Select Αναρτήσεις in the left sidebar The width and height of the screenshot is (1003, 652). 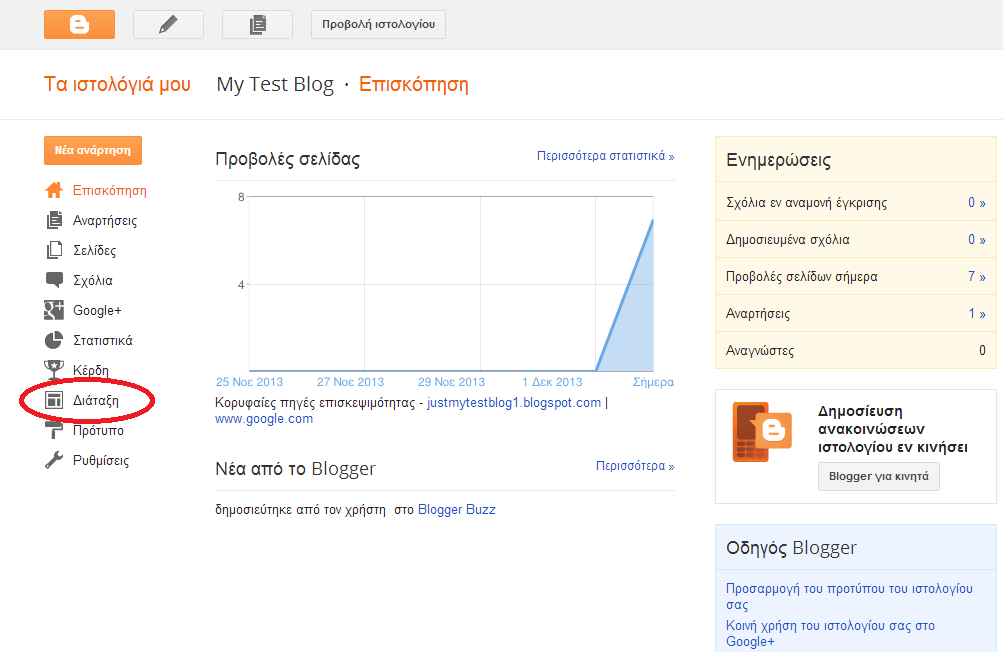[x=105, y=221]
